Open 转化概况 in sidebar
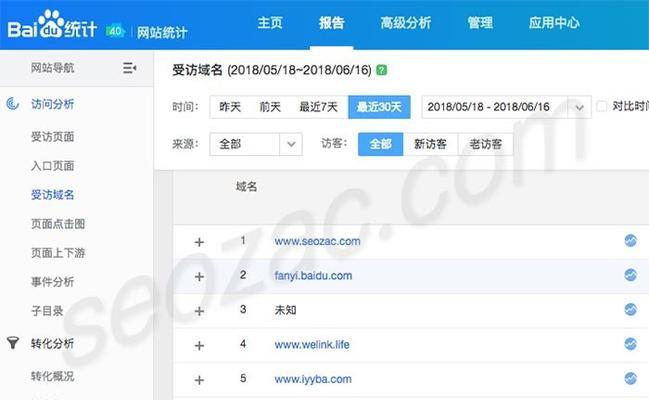 pos(53,376)
